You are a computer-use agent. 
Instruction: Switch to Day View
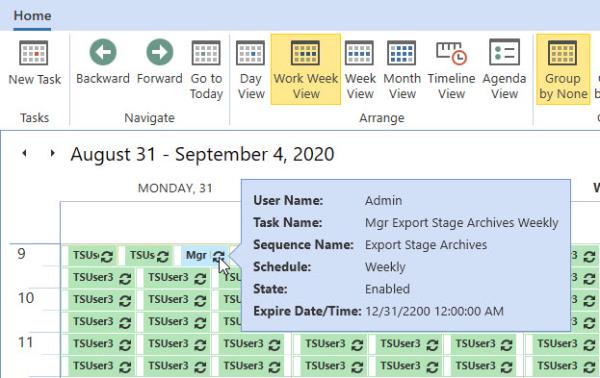tap(250, 53)
